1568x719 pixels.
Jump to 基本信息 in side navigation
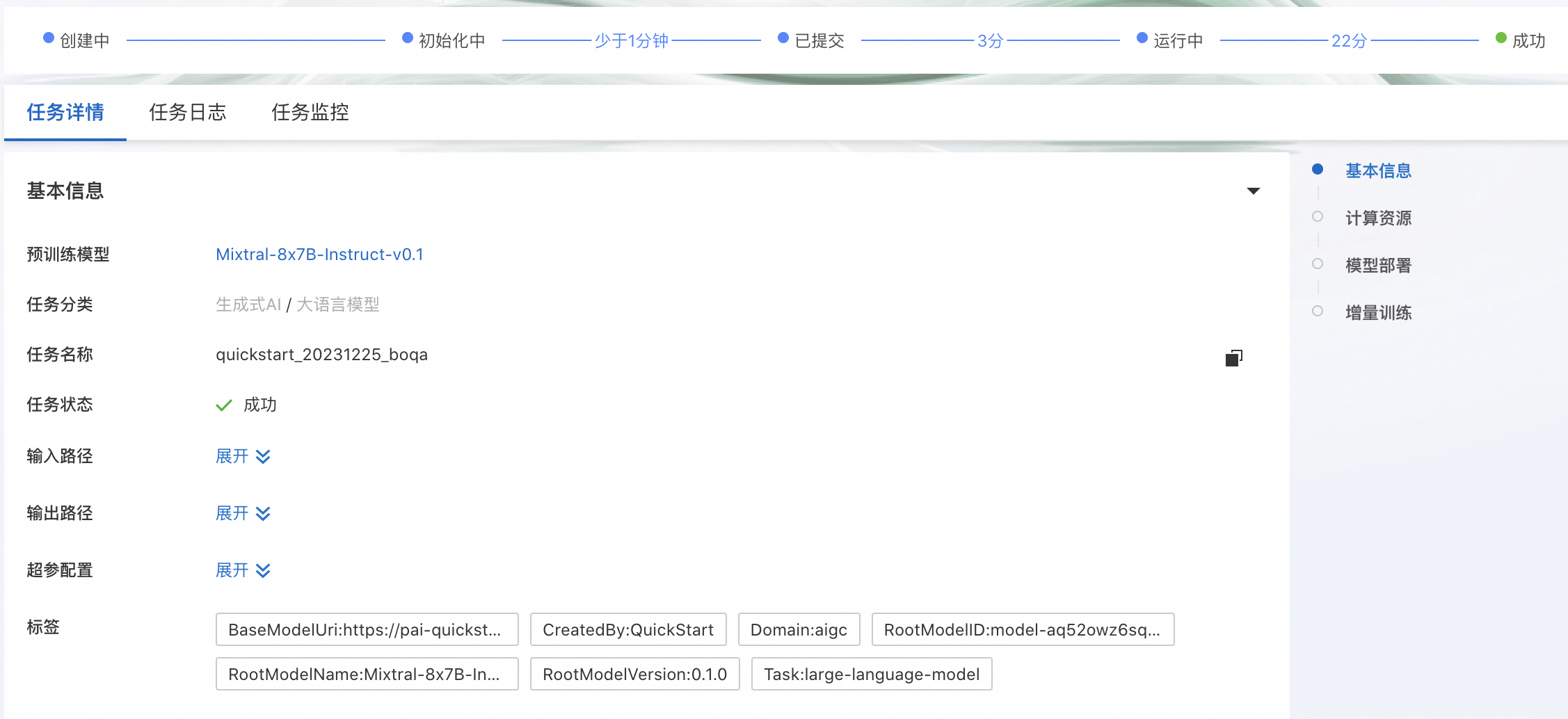1378,171
